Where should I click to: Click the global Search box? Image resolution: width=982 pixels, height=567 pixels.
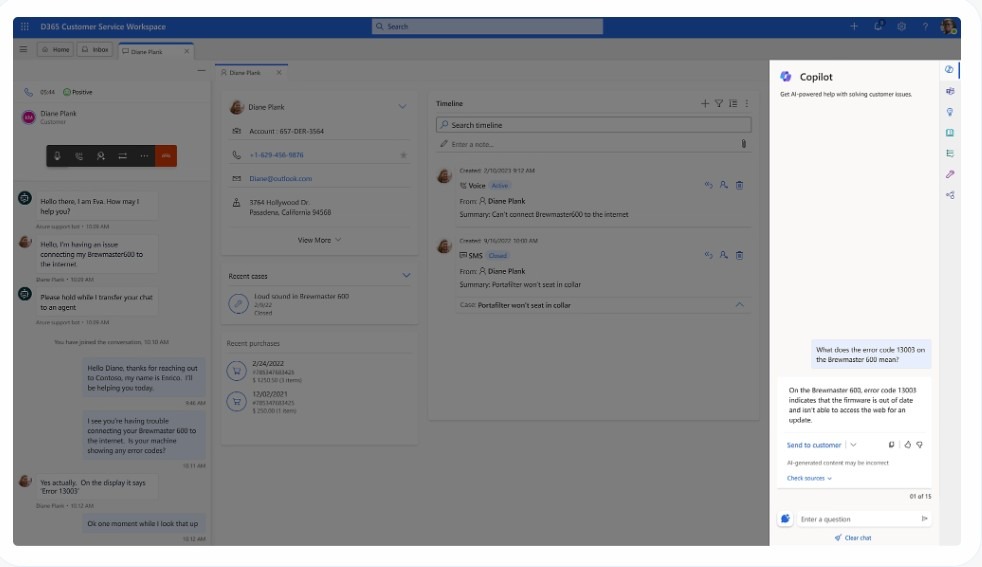click(487, 26)
